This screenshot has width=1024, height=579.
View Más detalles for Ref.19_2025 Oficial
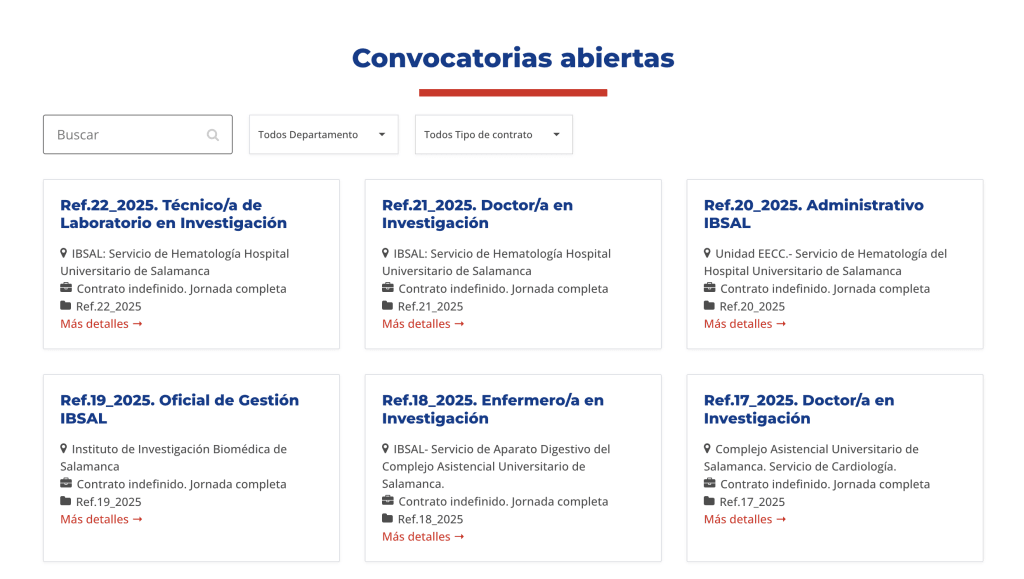coord(101,519)
